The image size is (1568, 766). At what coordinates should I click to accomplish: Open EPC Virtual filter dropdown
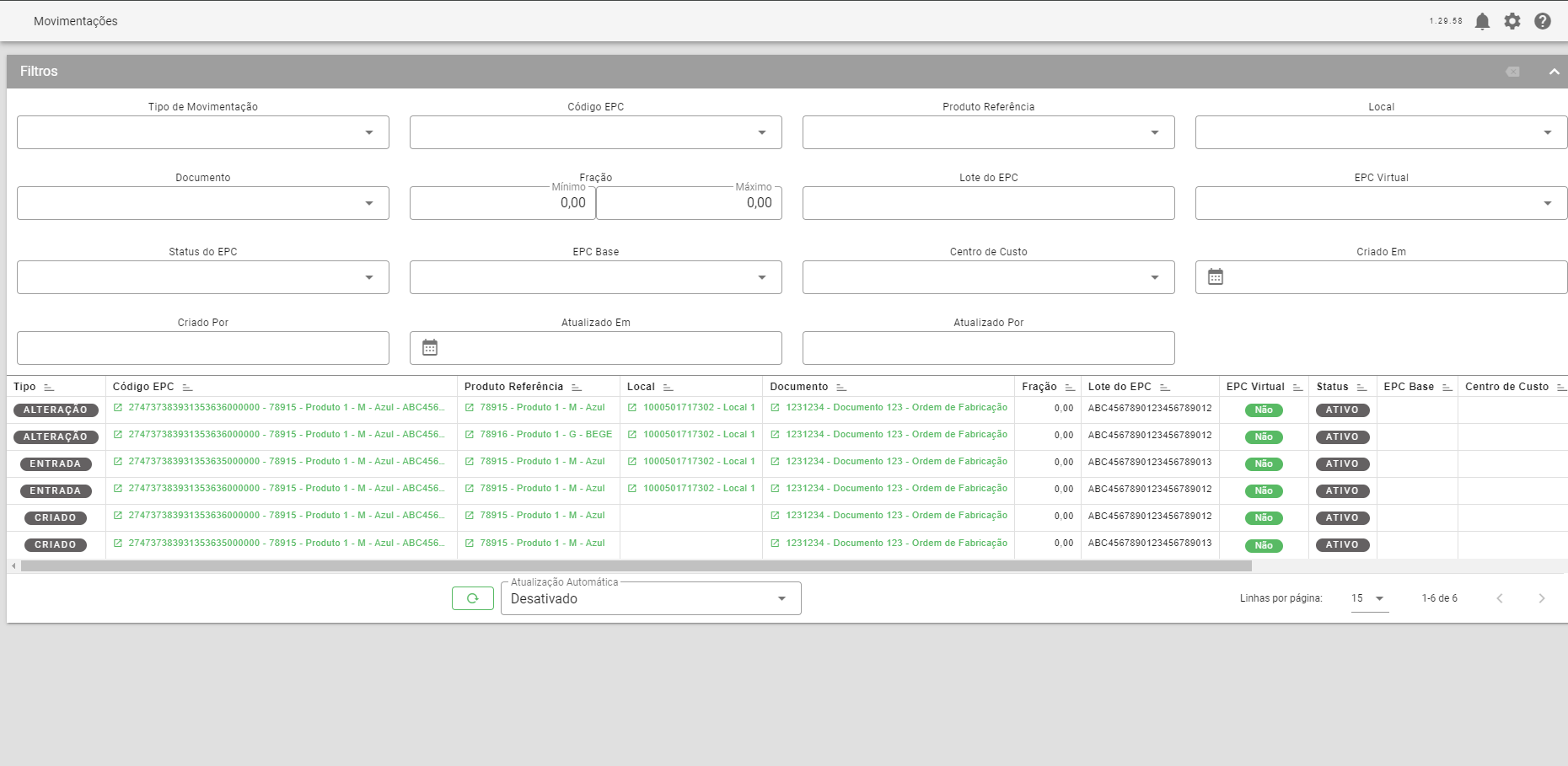[x=1381, y=203]
